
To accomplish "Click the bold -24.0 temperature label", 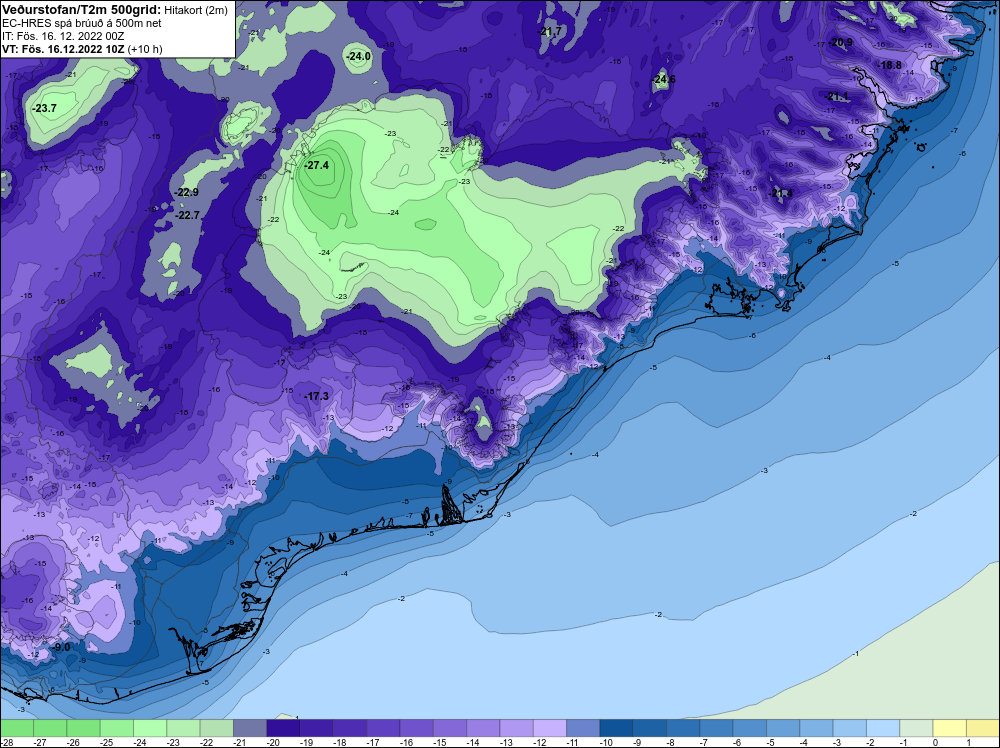I will (x=358, y=56).
